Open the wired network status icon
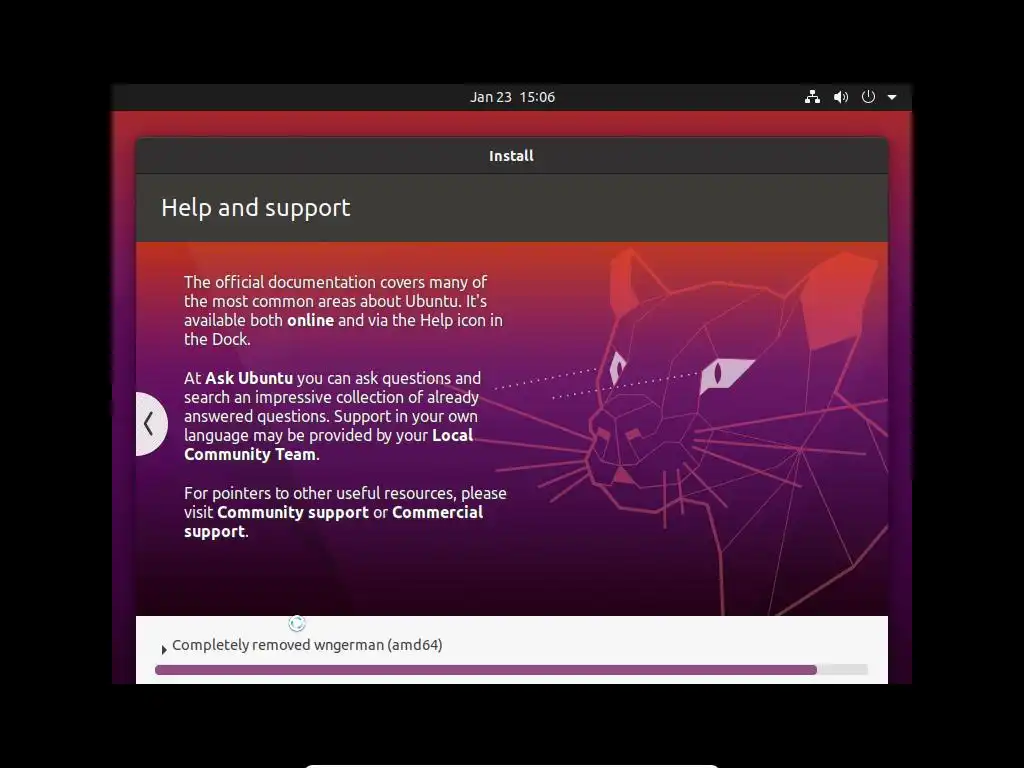This screenshot has height=768, width=1024. [812, 97]
